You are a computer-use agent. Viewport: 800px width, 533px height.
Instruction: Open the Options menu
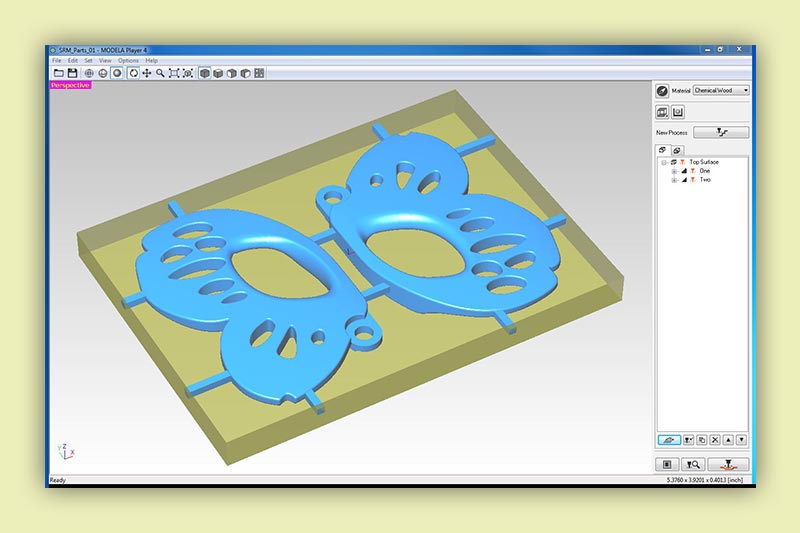pos(128,61)
